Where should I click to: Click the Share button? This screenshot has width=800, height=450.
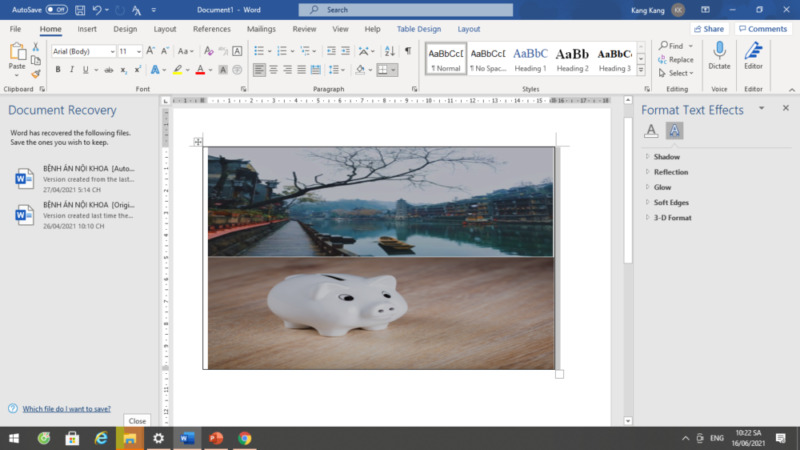709,29
